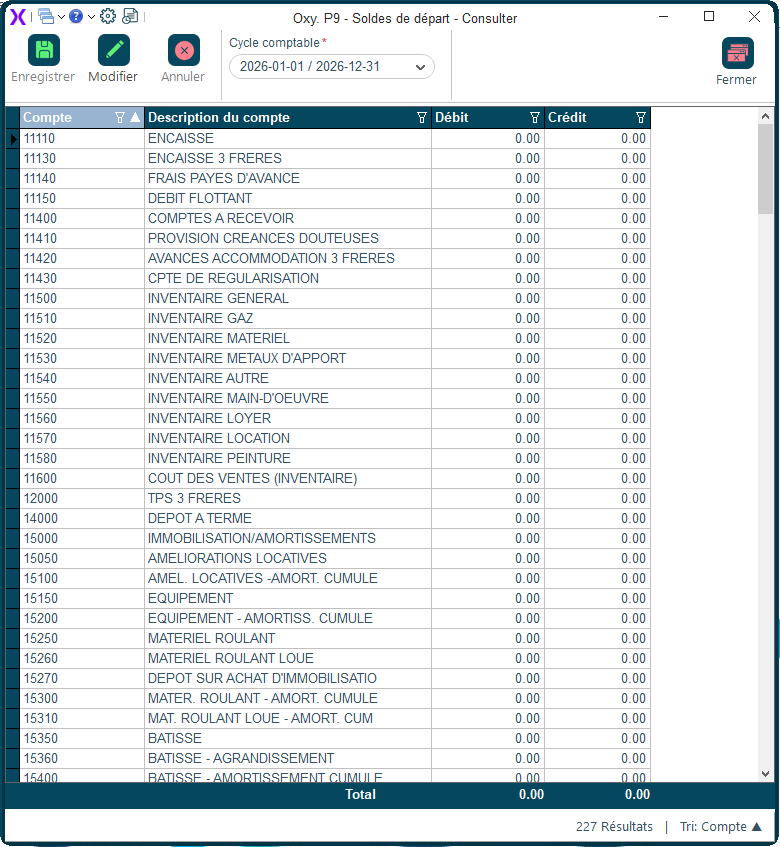
Task: Click the 227 Résultats status text
Action: [x=614, y=826]
